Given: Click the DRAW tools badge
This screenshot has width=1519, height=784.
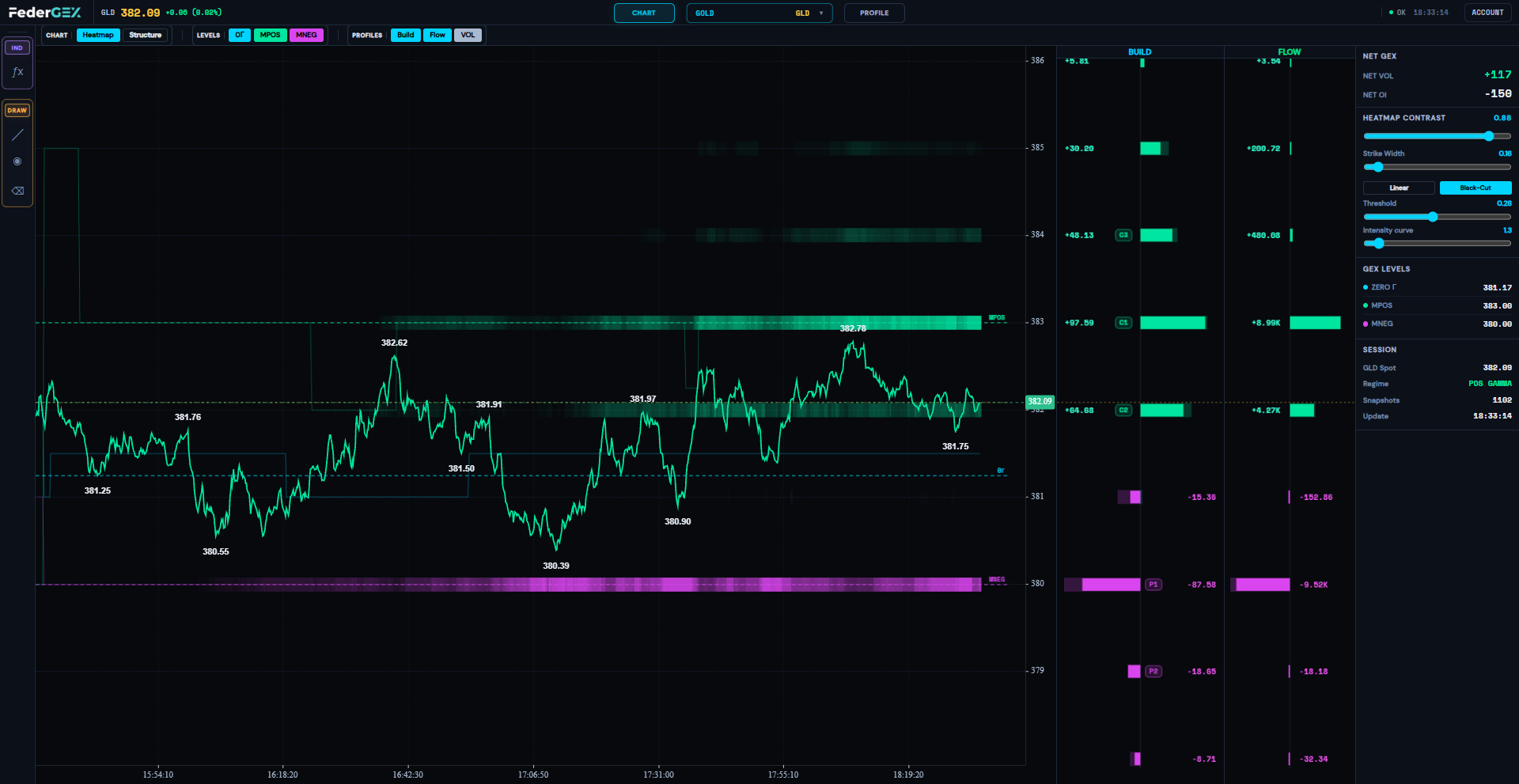Looking at the screenshot, I should [17, 110].
